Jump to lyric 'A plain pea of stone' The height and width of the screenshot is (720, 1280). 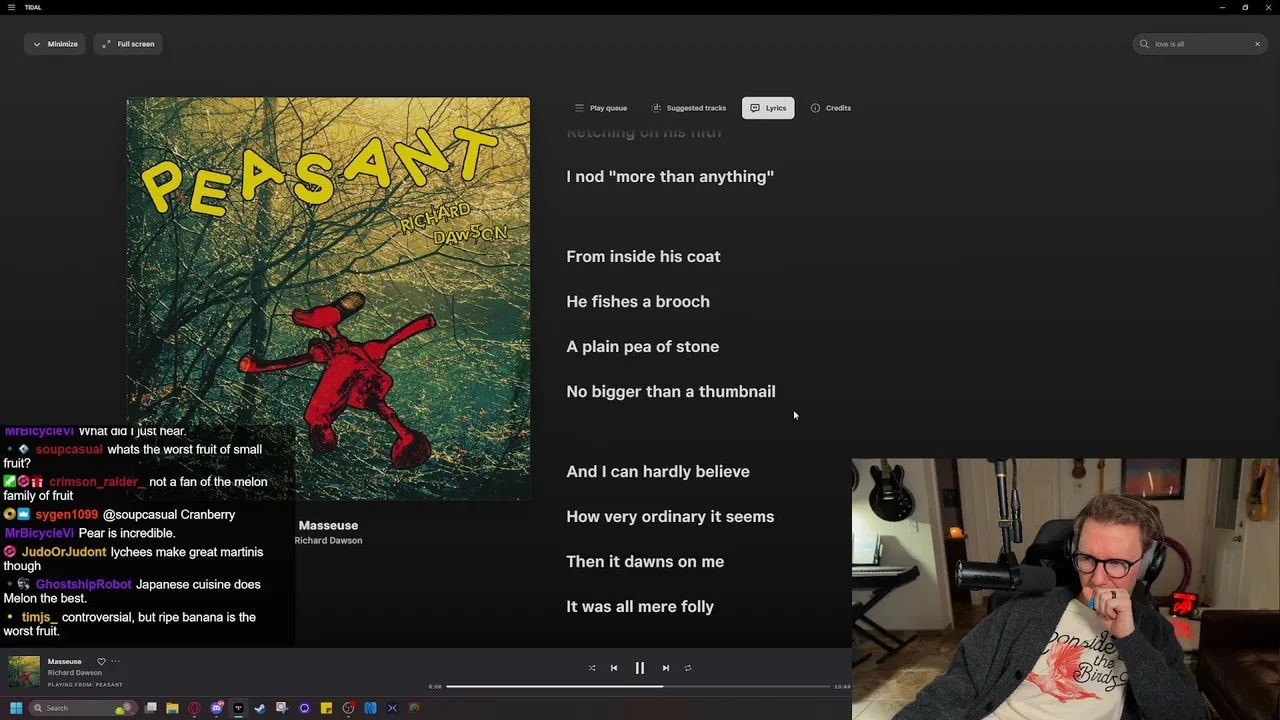tap(642, 347)
